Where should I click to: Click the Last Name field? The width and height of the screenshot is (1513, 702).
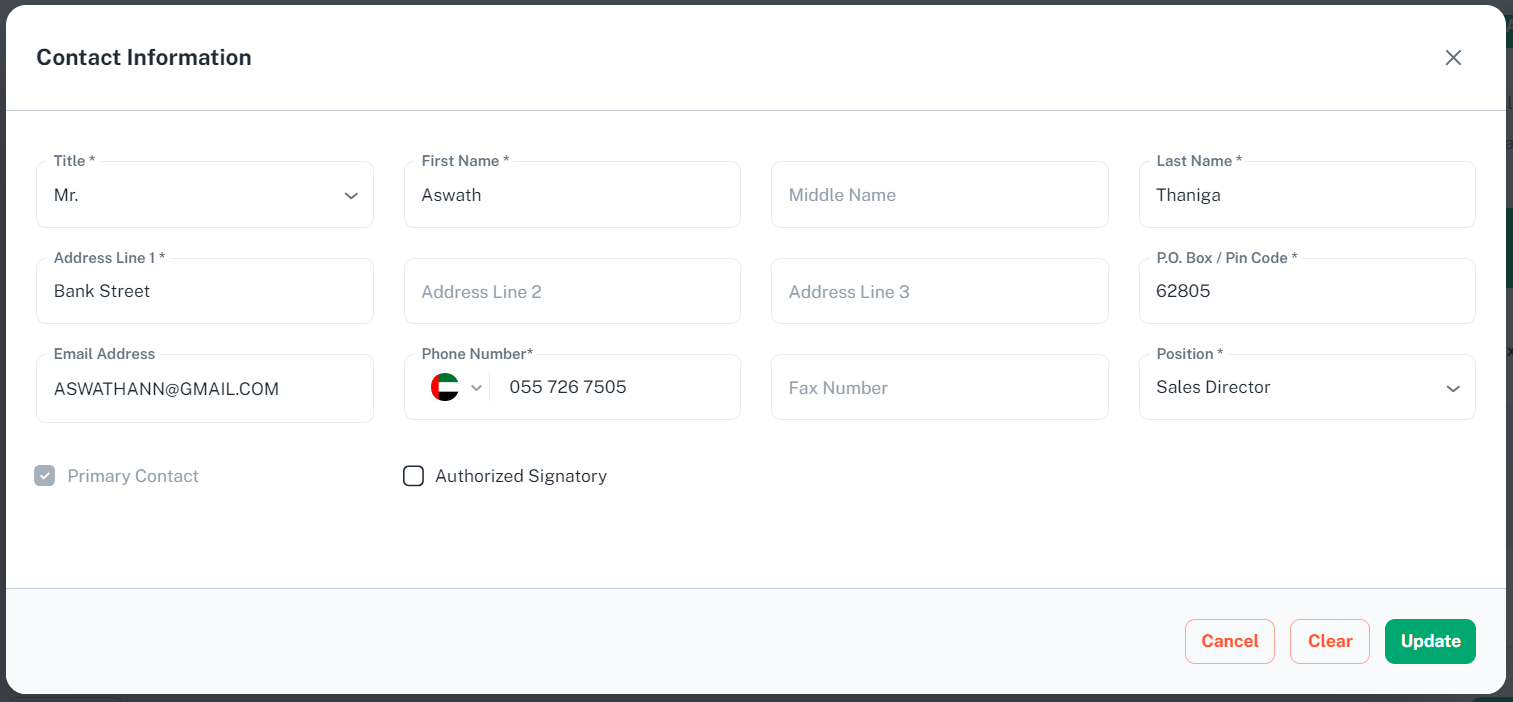tap(1306, 195)
